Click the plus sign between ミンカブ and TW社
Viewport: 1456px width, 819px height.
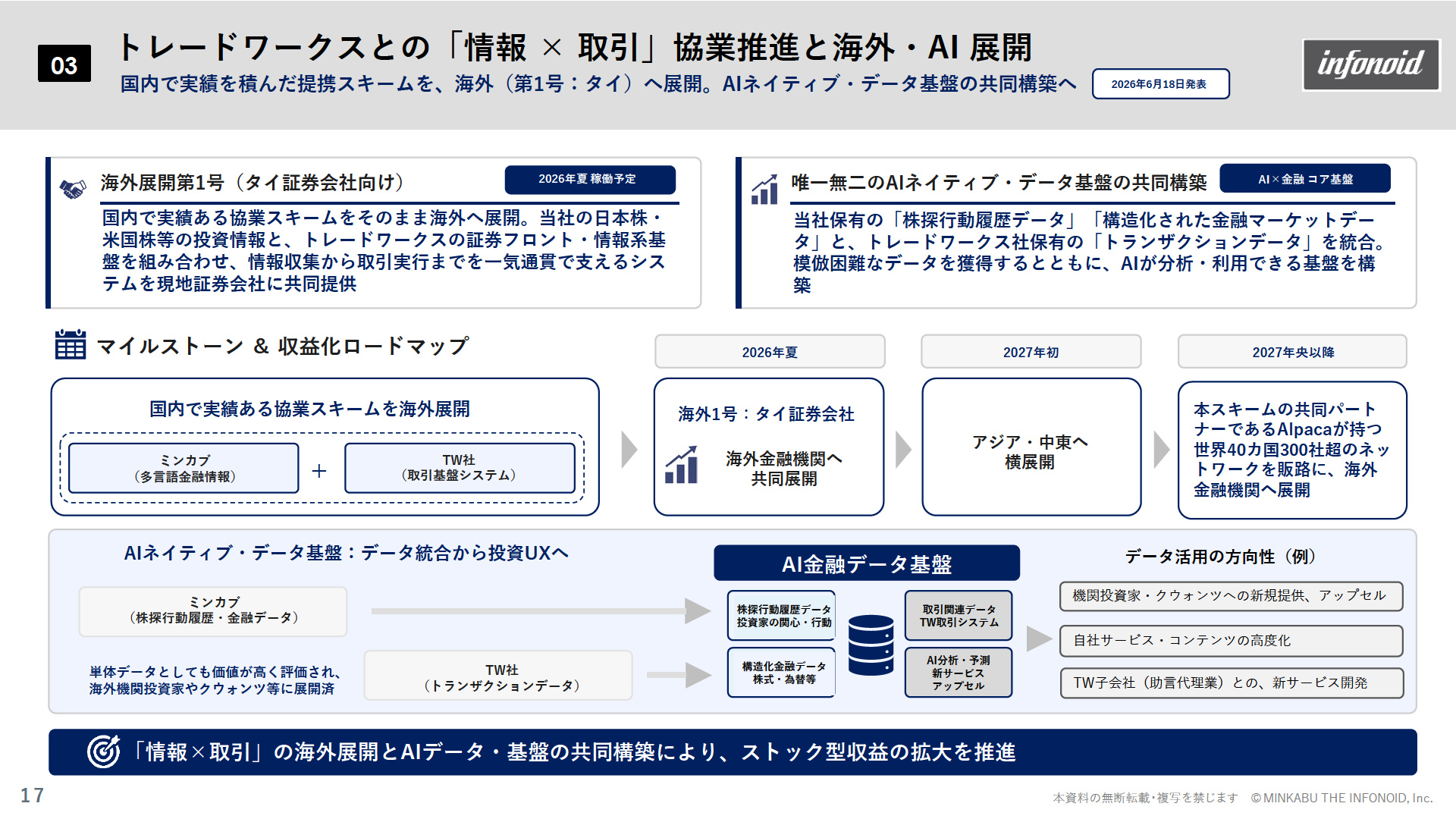(319, 470)
